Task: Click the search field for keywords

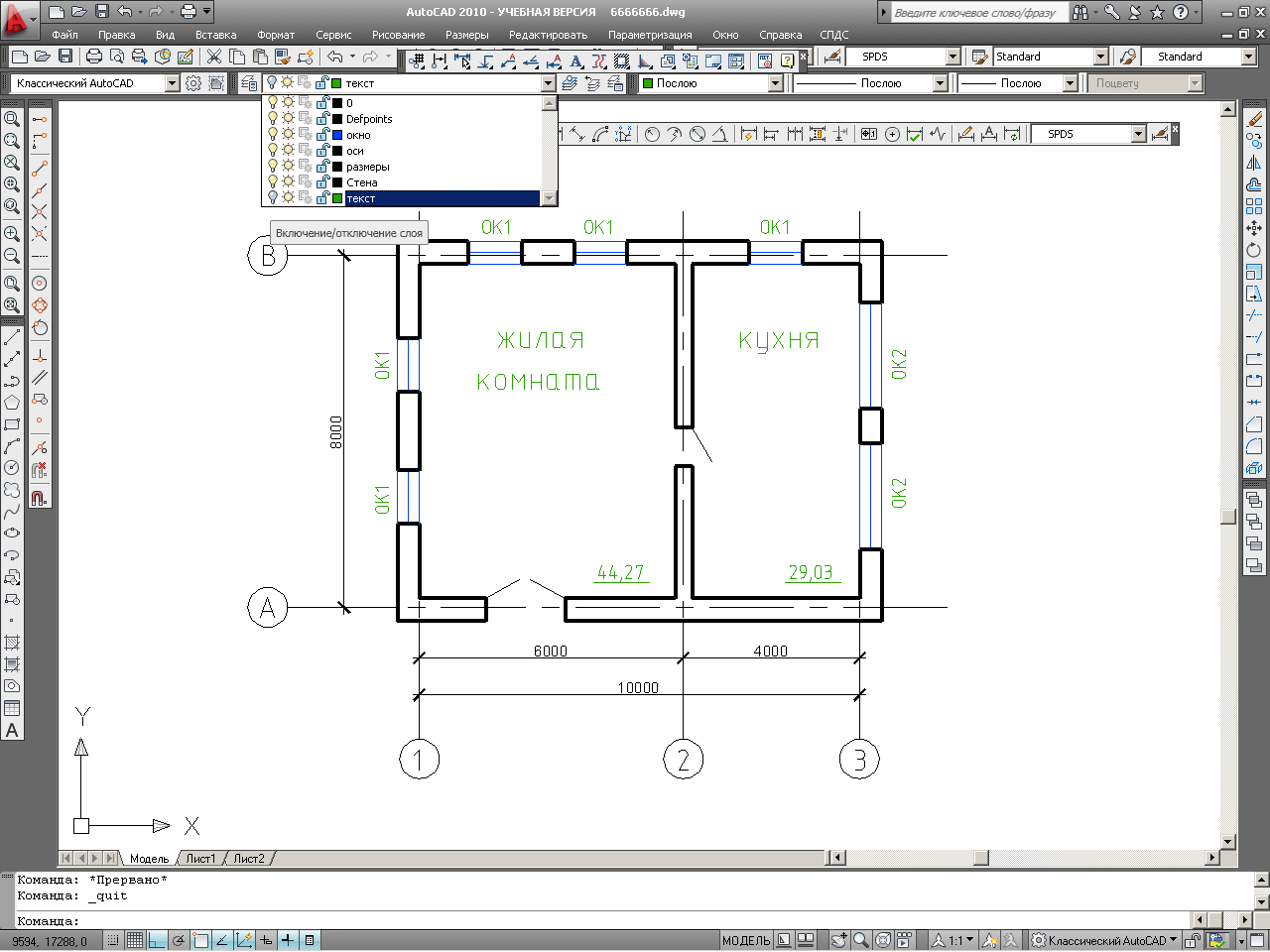Action: pyautogui.click(x=979, y=13)
